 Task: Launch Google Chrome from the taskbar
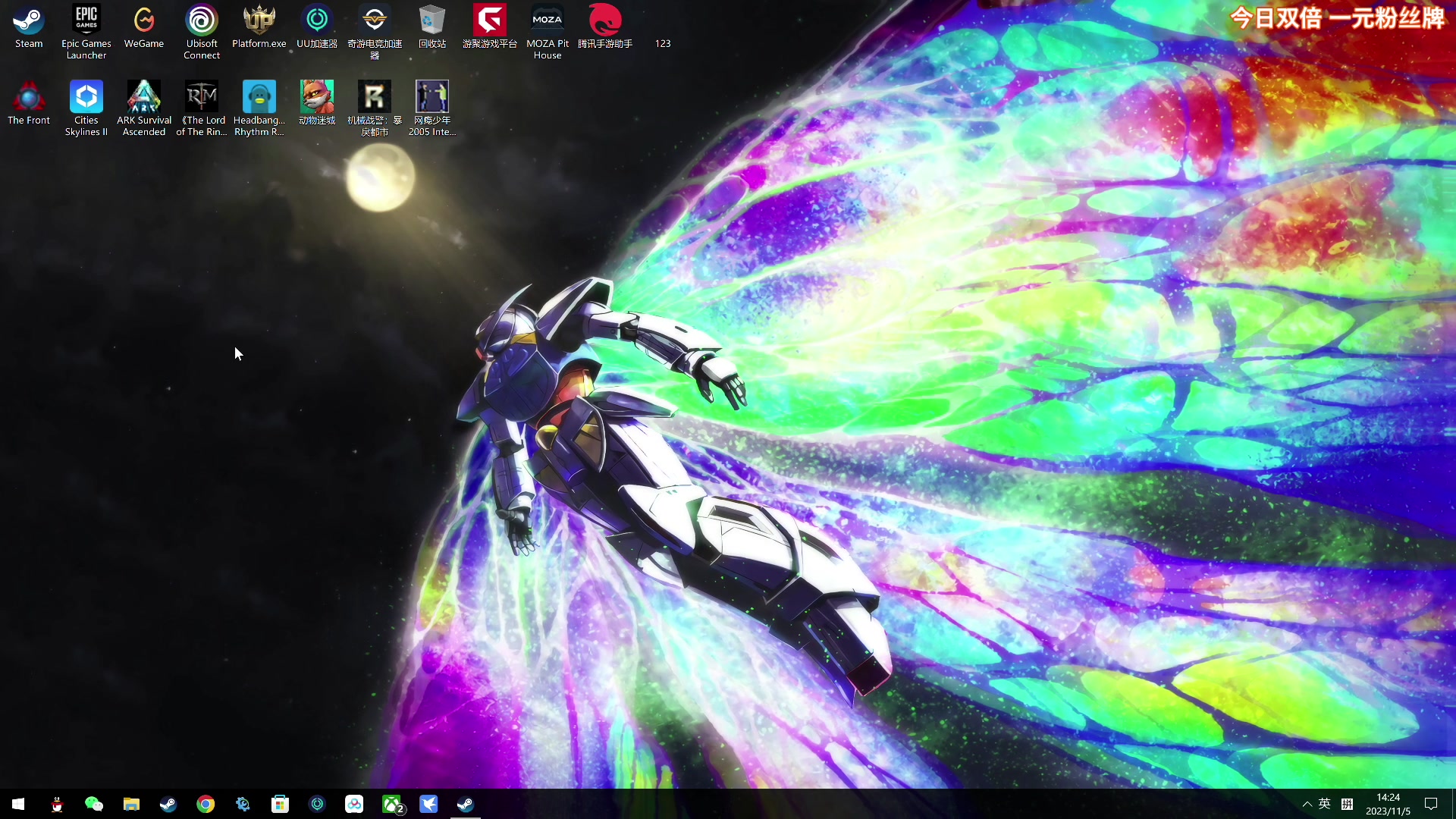pyautogui.click(x=206, y=804)
